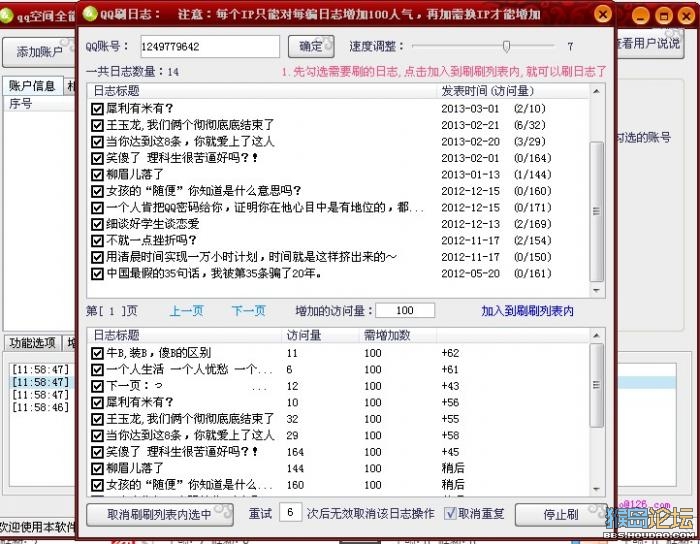Click the 发表时间(访问量) column header

click(512, 91)
